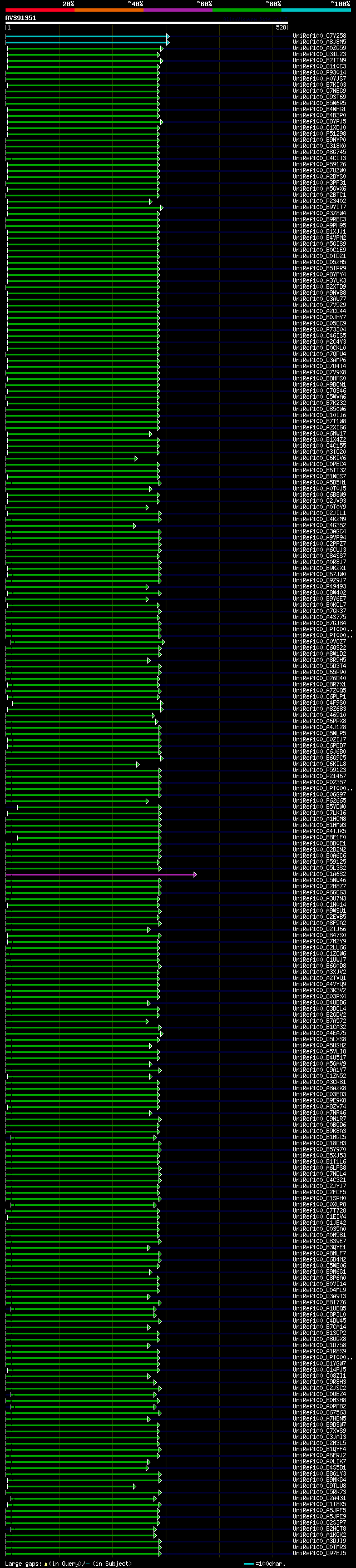The height and width of the screenshot is (1568, 356).
Task: Click the cyan alignment bar for UniRef100_Q7Y258
Action: [87, 36]
